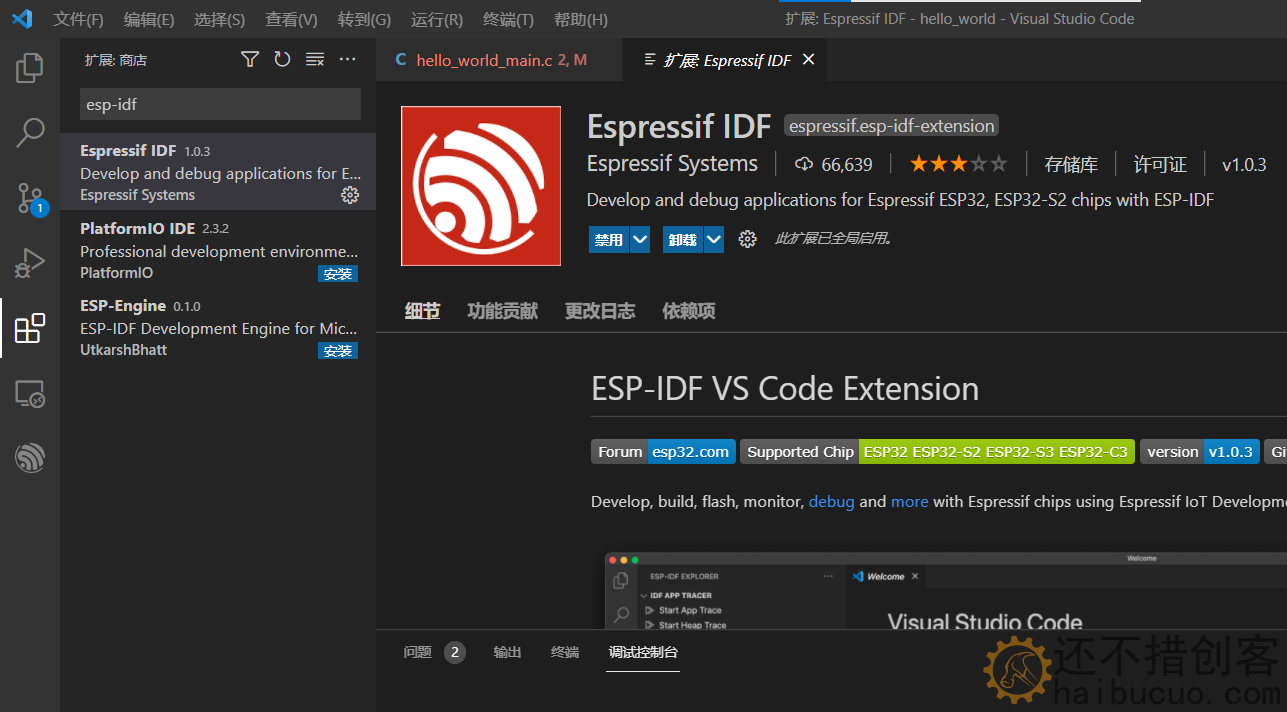Clear extensions search results icon
1287x712 pixels.
point(315,60)
